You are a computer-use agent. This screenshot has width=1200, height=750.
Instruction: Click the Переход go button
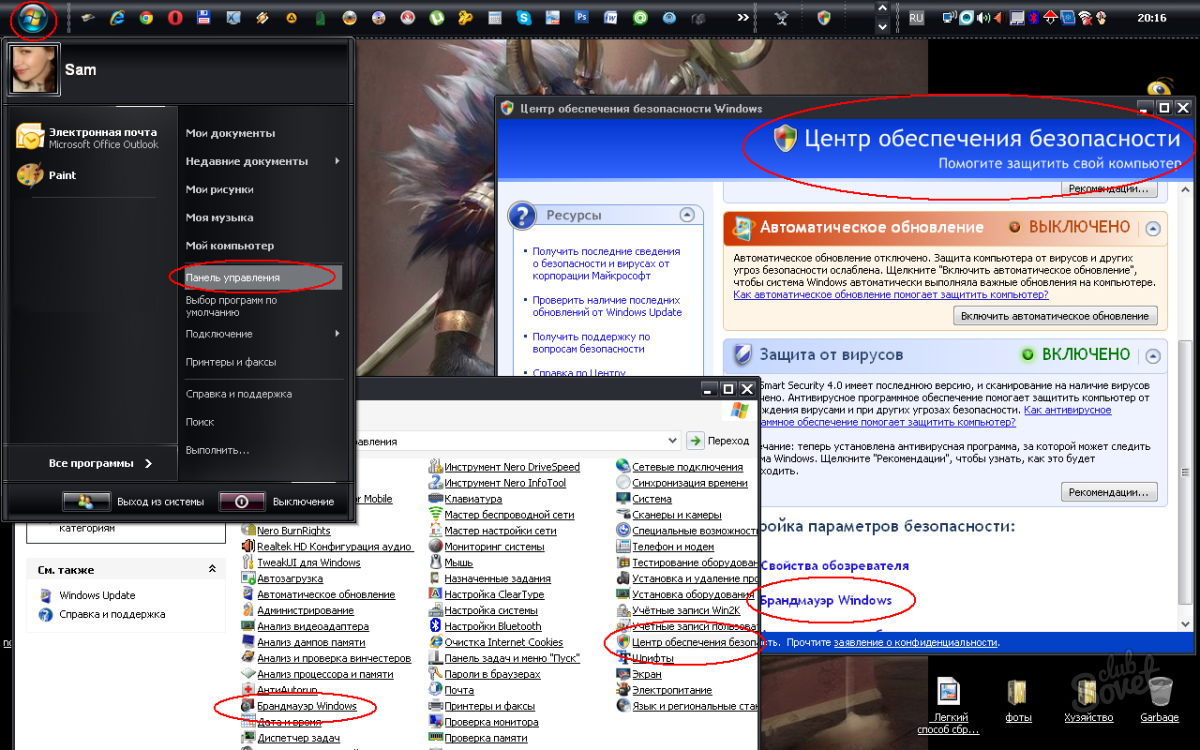[x=719, y=441]
